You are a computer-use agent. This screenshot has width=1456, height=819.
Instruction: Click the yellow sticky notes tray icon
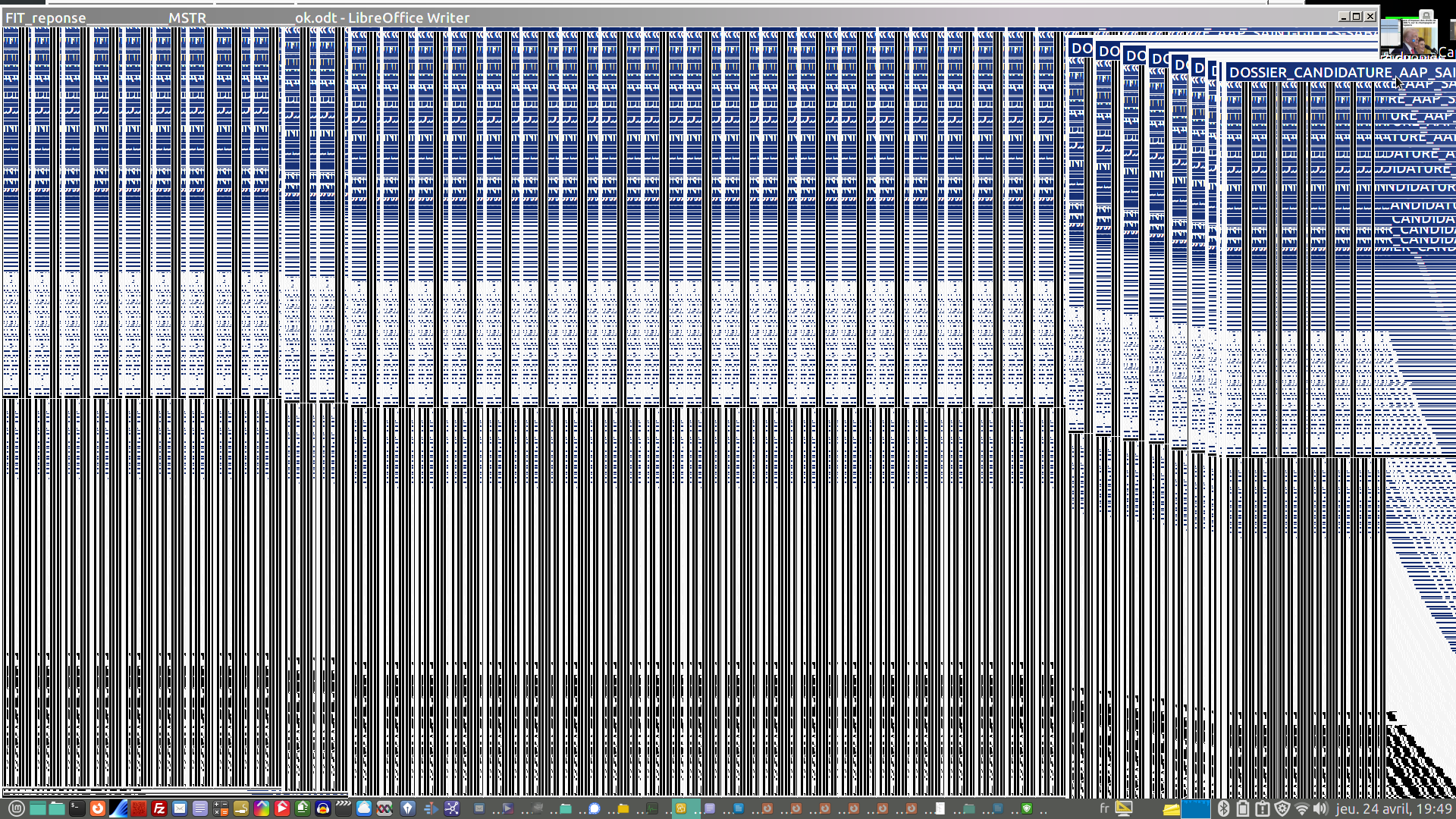click(1171, 810)
